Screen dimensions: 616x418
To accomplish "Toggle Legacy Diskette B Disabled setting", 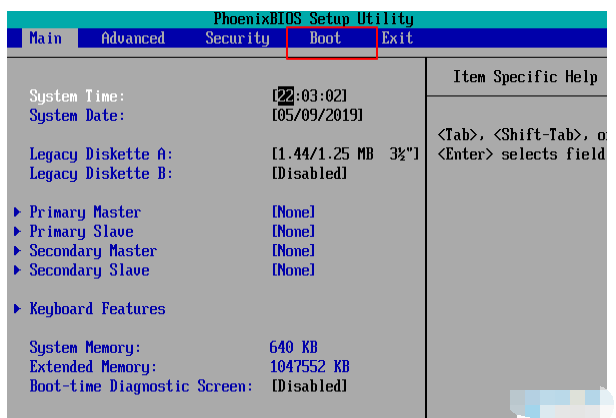I will 309,173.
